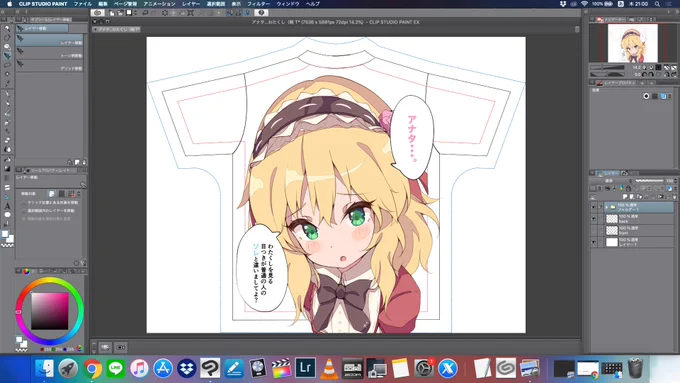Select the Text tool (A icon)
Image resolution: width=680 pixels, height=383 pixels.
[x=7, y=206]
